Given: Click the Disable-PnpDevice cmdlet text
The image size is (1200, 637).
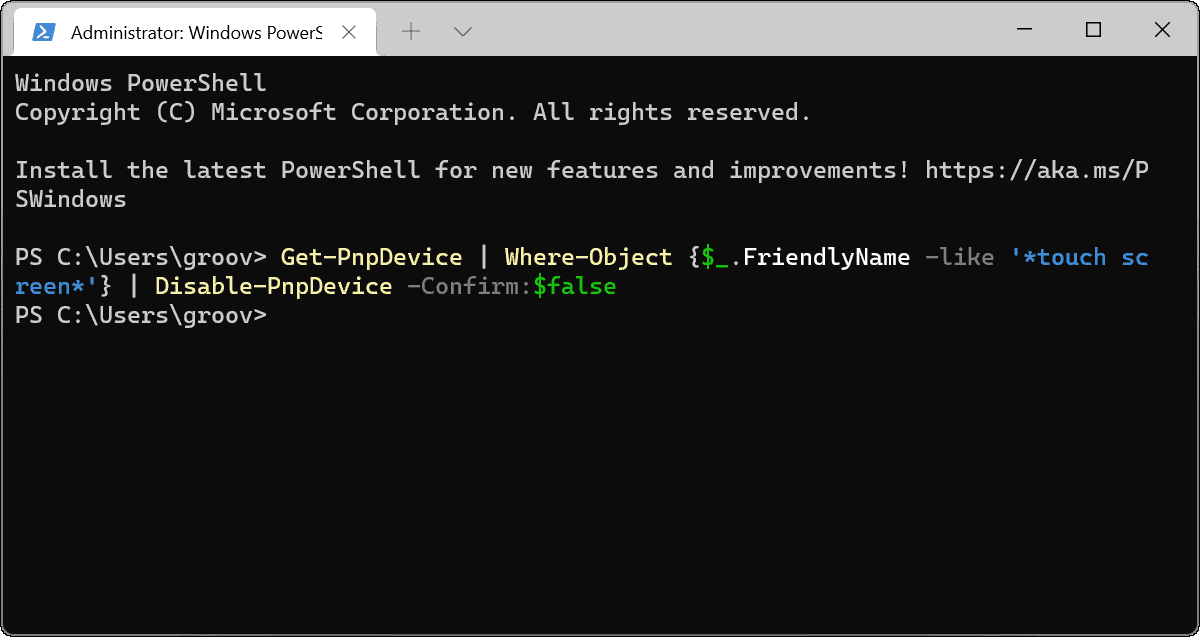Looking at the screenshot, I should (x=273, y=286).
